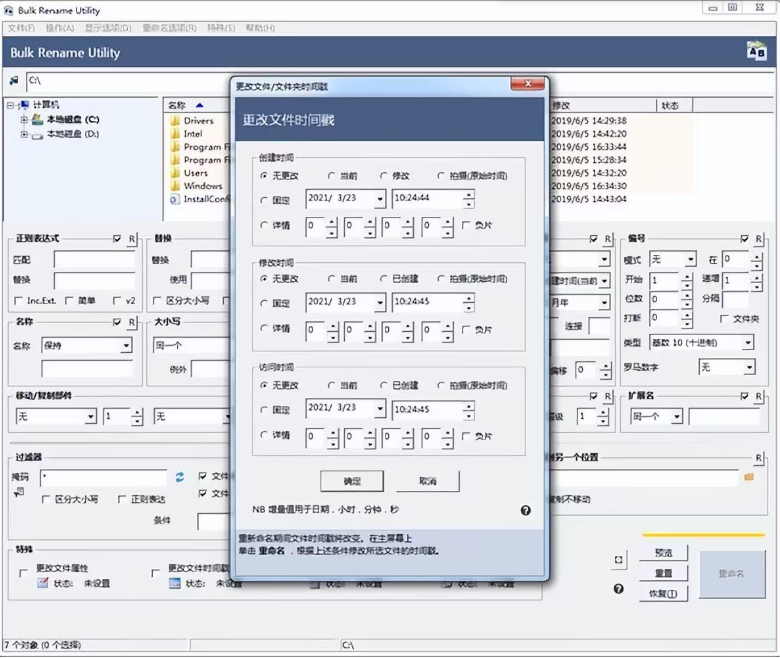The height and width of the screenshot is (659, 780).
Task: Open the 文件(F) menu
Action: [21, 28]
